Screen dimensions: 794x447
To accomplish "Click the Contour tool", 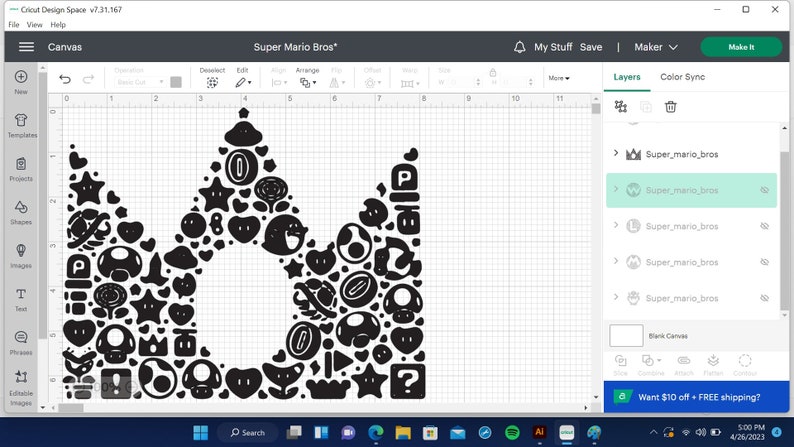I will tap(745, 365).
